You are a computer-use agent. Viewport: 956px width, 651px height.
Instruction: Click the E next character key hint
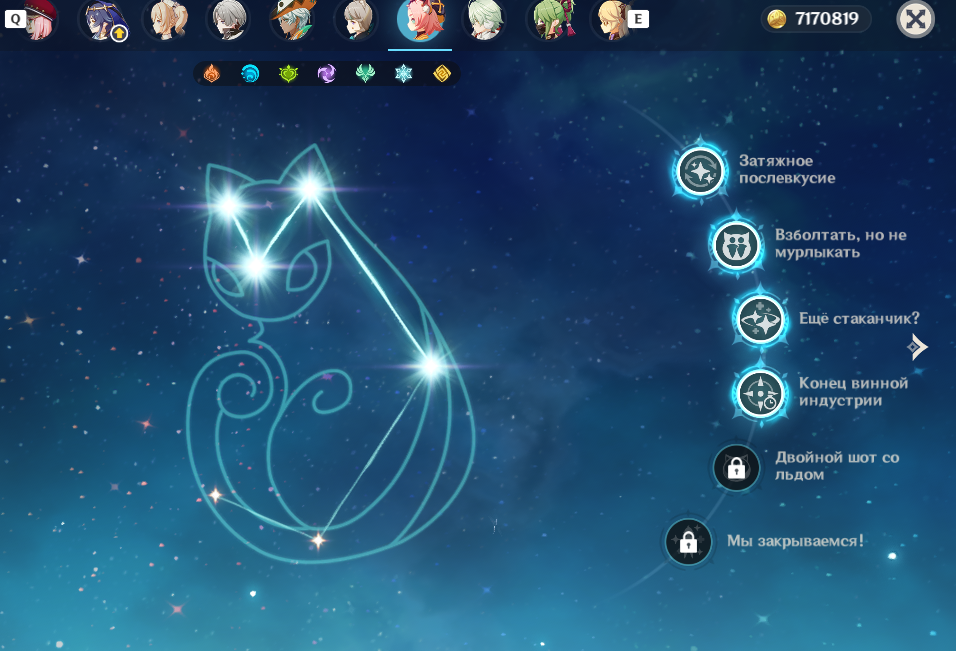coord(638,19)
